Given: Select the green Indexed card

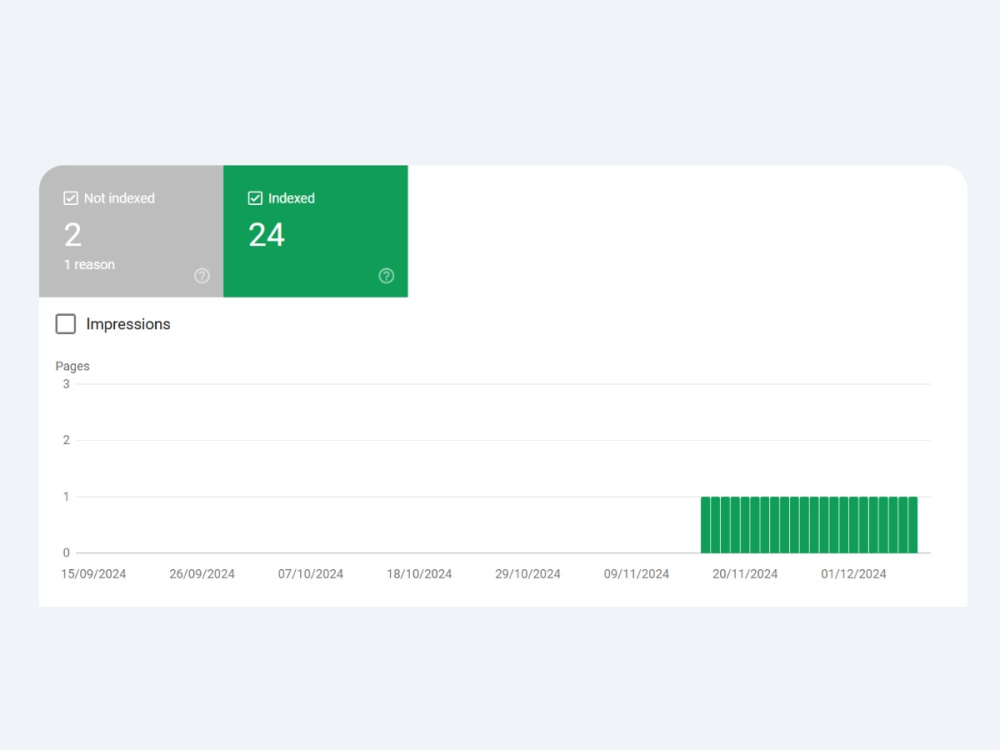Looking at the screenshot, I should [316, 232].
